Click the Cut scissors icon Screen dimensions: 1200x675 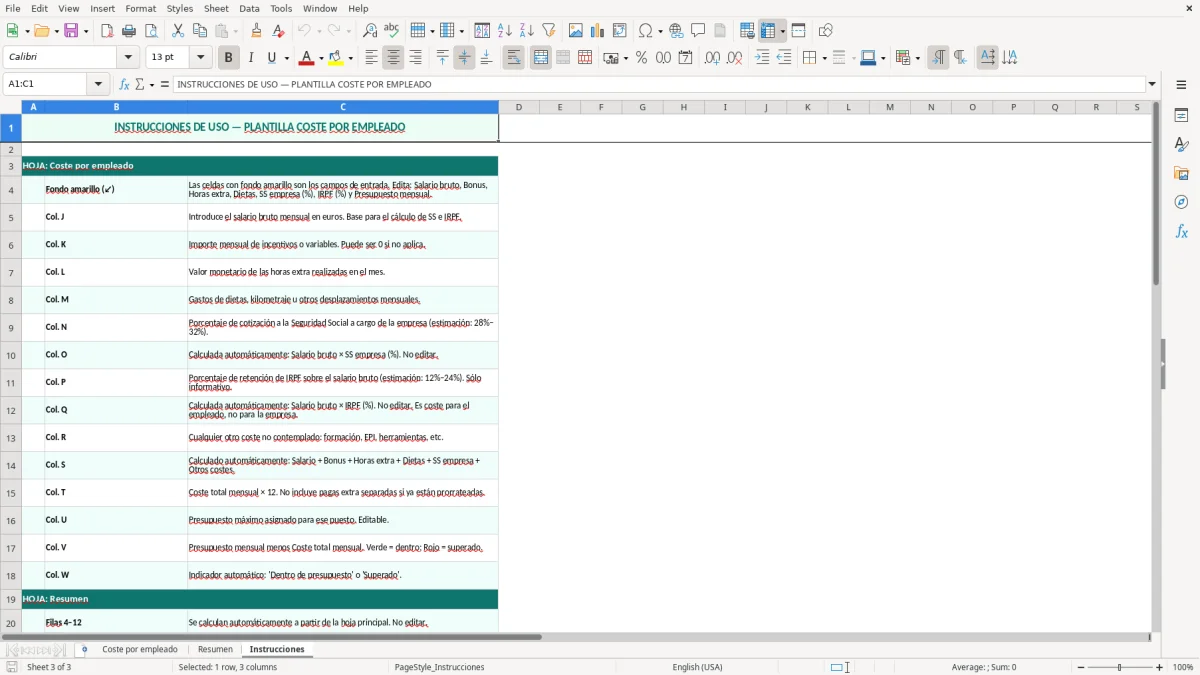click(x=178, y=31)
